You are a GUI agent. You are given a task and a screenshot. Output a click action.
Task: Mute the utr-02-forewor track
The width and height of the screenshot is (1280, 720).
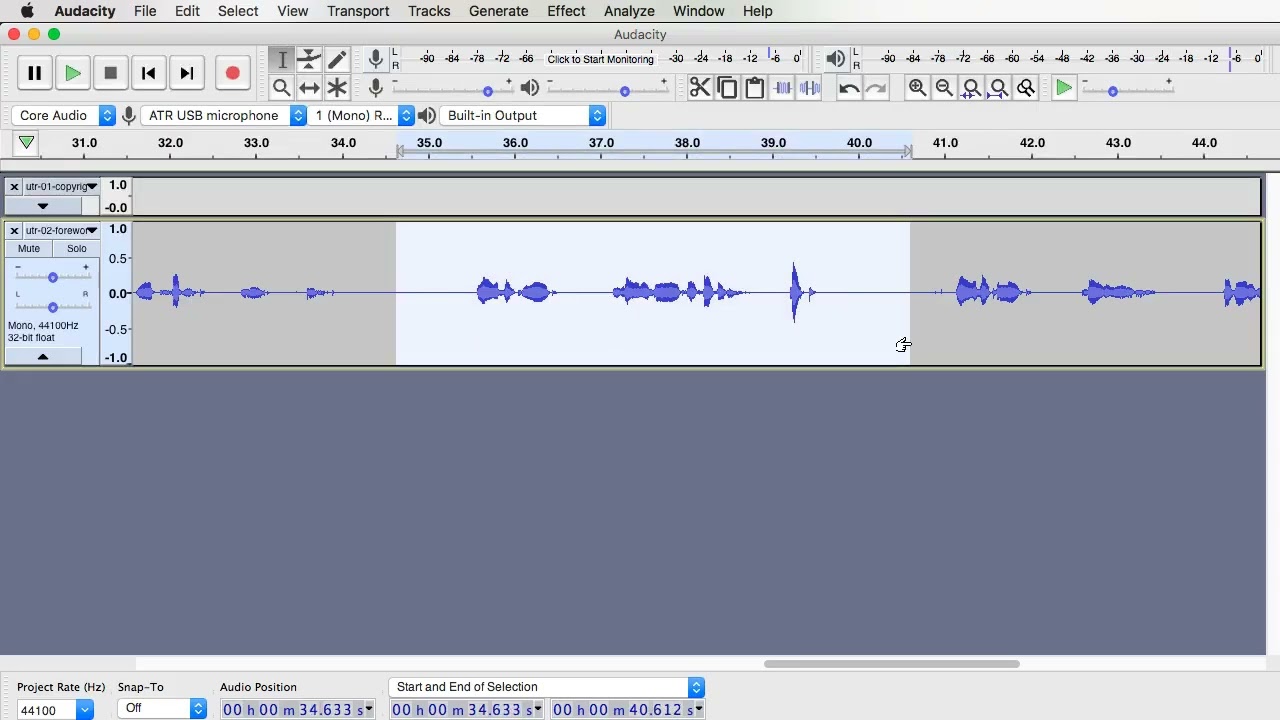coord(29,248)
